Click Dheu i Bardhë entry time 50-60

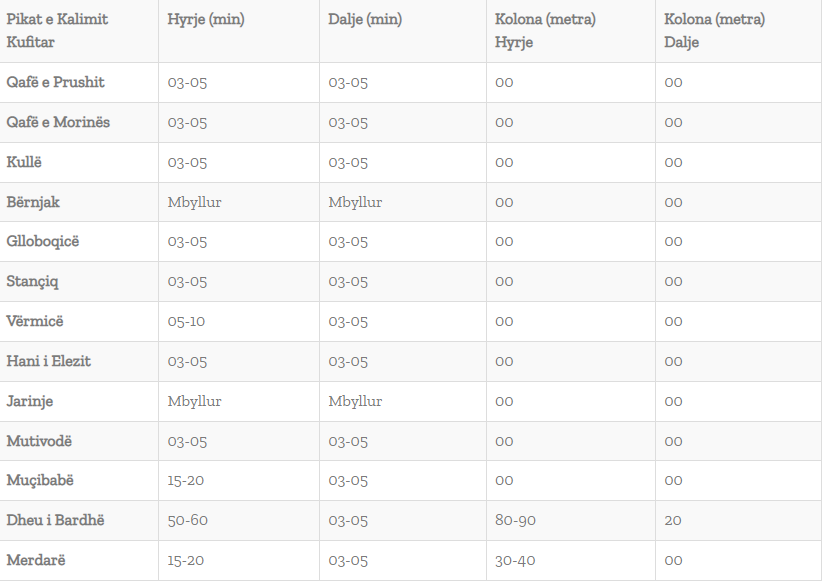click(x=187, y=520)
